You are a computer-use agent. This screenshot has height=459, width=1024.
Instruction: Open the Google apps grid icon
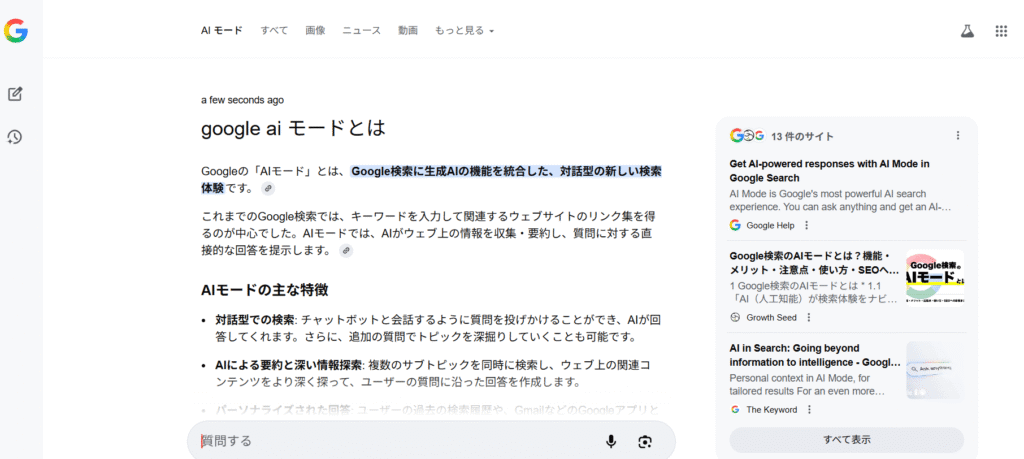coord(1001,31)
